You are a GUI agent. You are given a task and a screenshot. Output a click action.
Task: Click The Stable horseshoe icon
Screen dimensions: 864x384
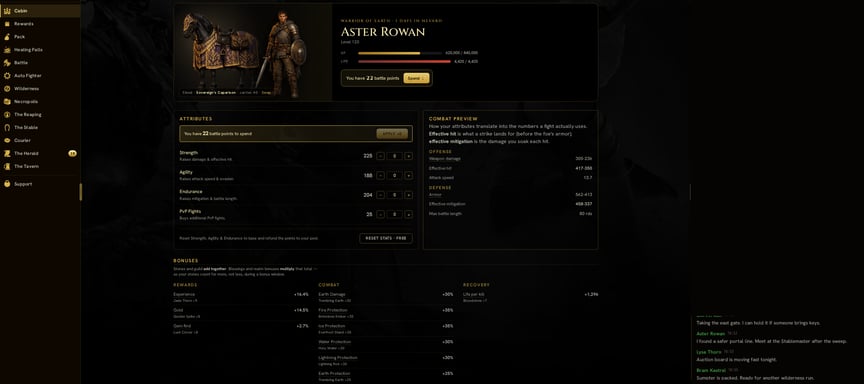(7, 127)
